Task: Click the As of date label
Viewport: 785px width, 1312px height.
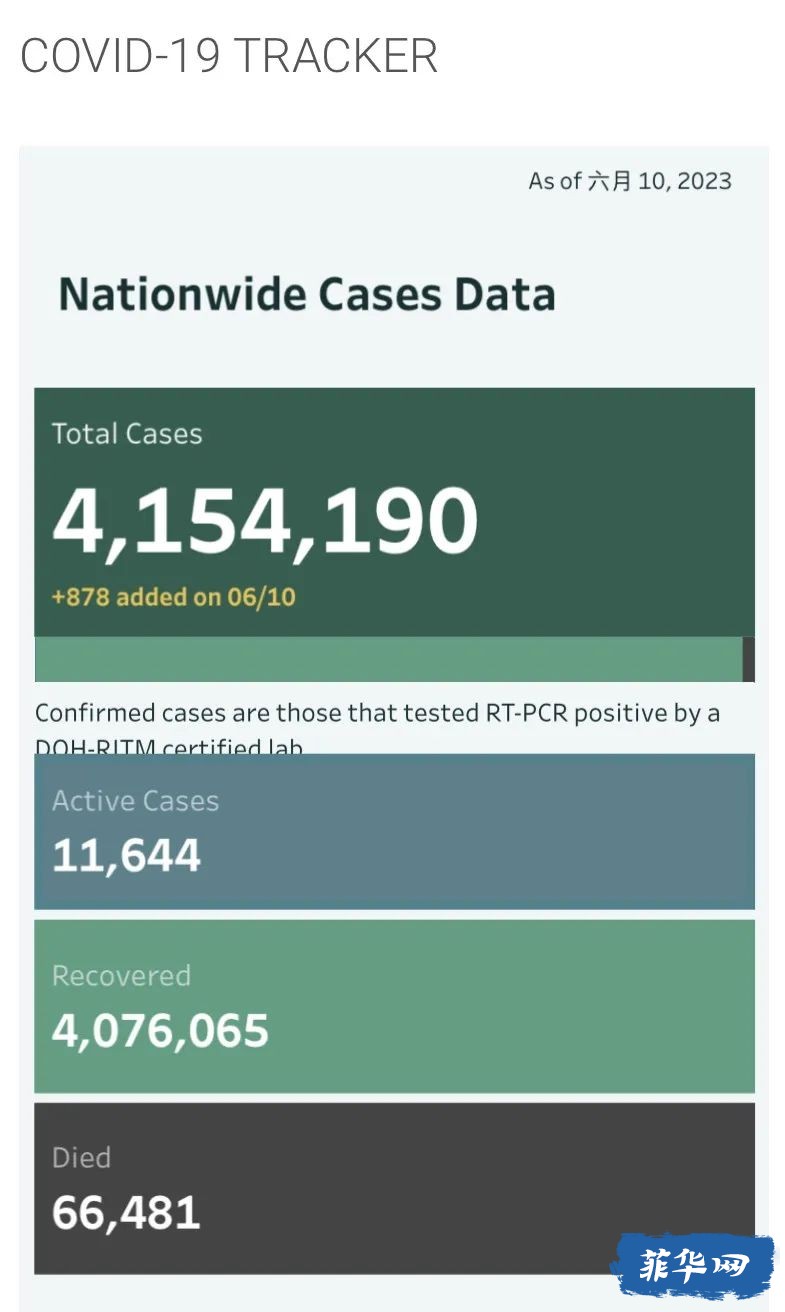Action: coord(630,181)
